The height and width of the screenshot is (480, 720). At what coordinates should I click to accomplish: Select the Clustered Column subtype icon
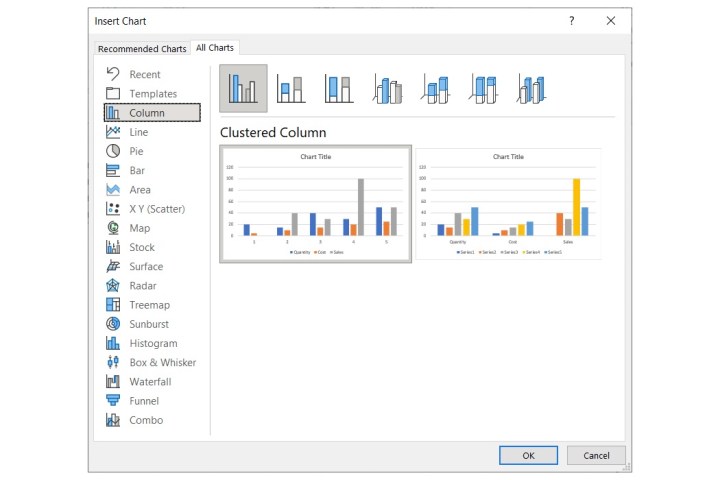[x=243, y=88]
